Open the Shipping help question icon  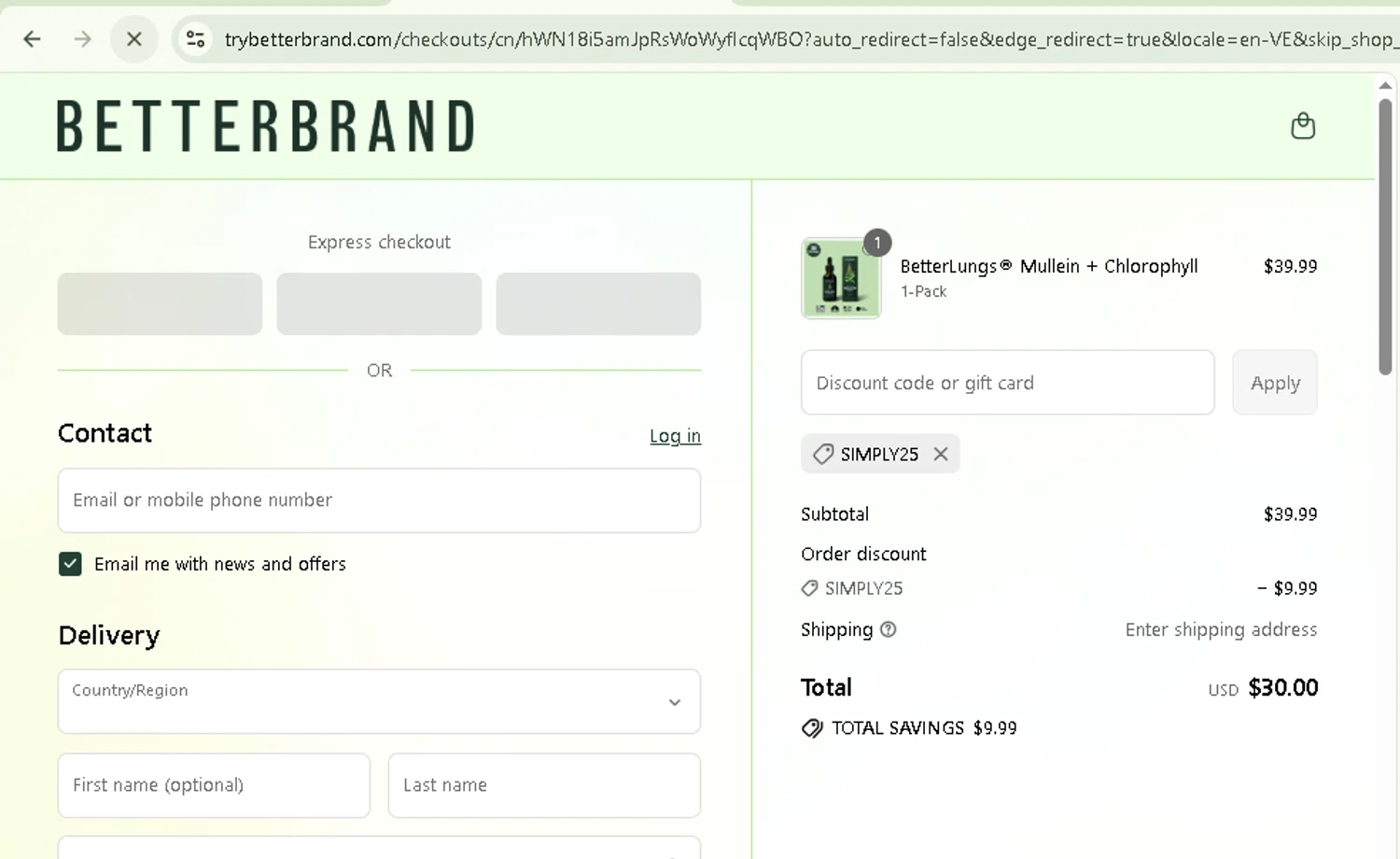point(889,629)
